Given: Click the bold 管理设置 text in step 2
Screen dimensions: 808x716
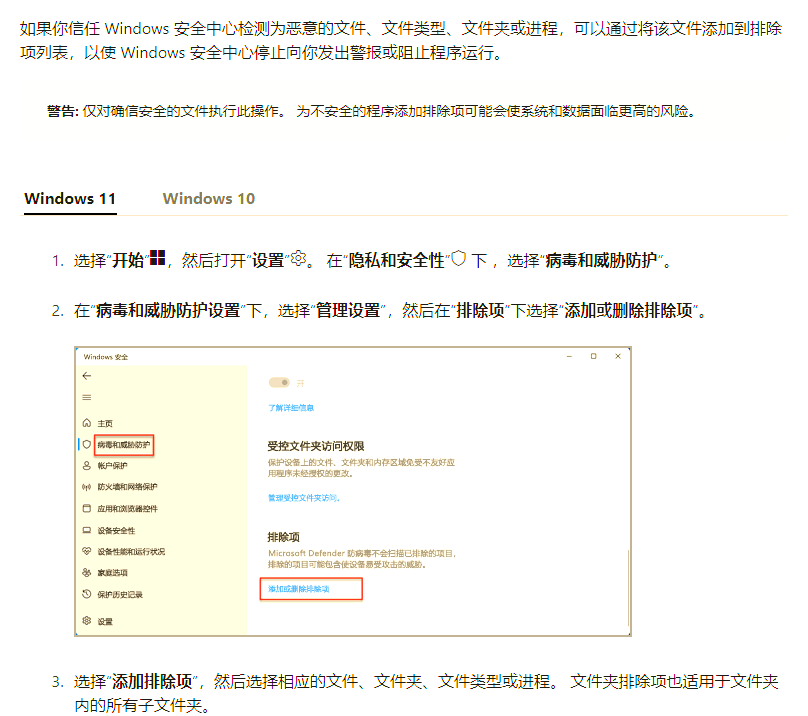Looking at the screenshot, I should click(348, 310).
